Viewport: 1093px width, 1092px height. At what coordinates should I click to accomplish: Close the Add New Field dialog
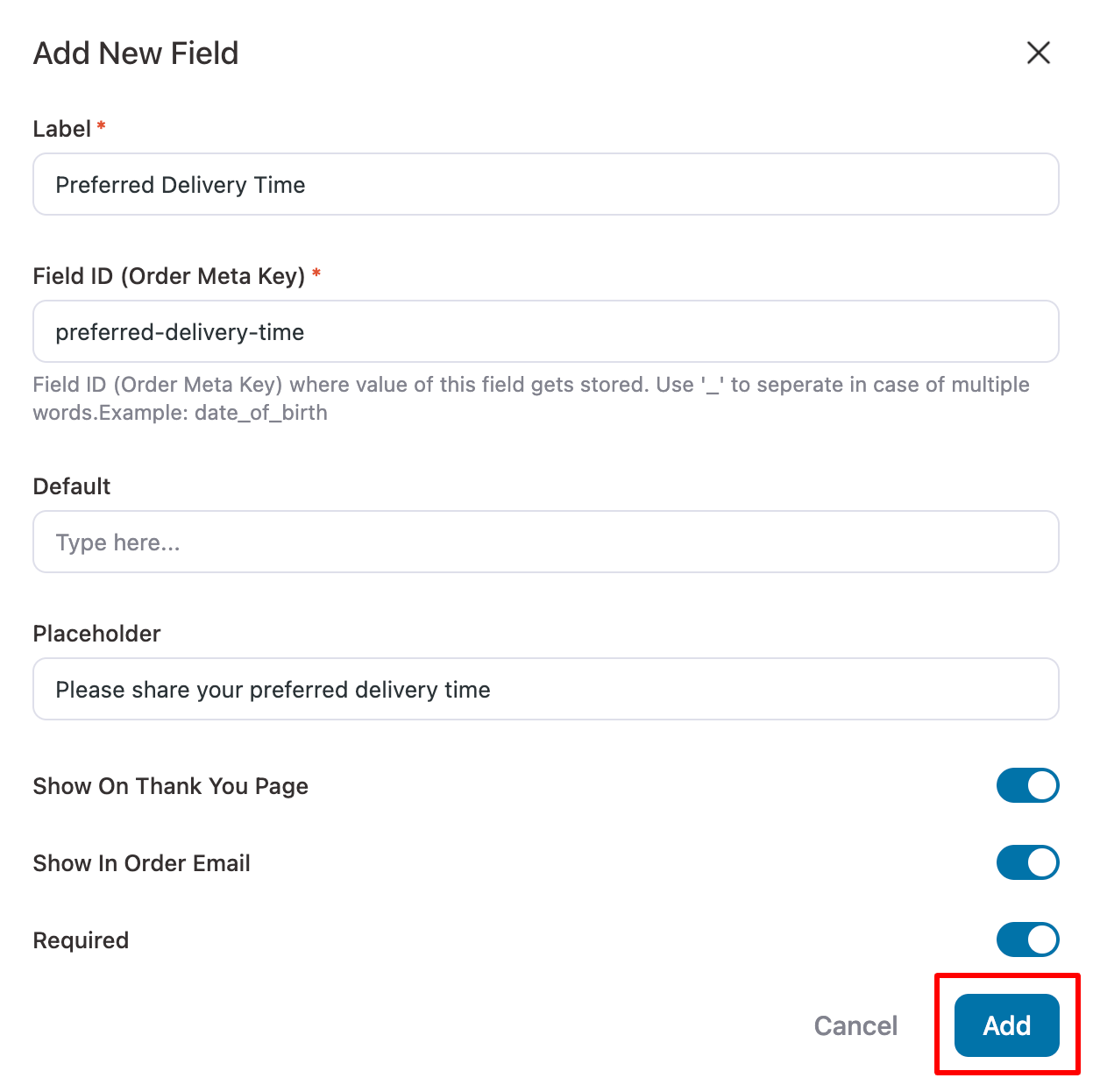point(1038,53)
